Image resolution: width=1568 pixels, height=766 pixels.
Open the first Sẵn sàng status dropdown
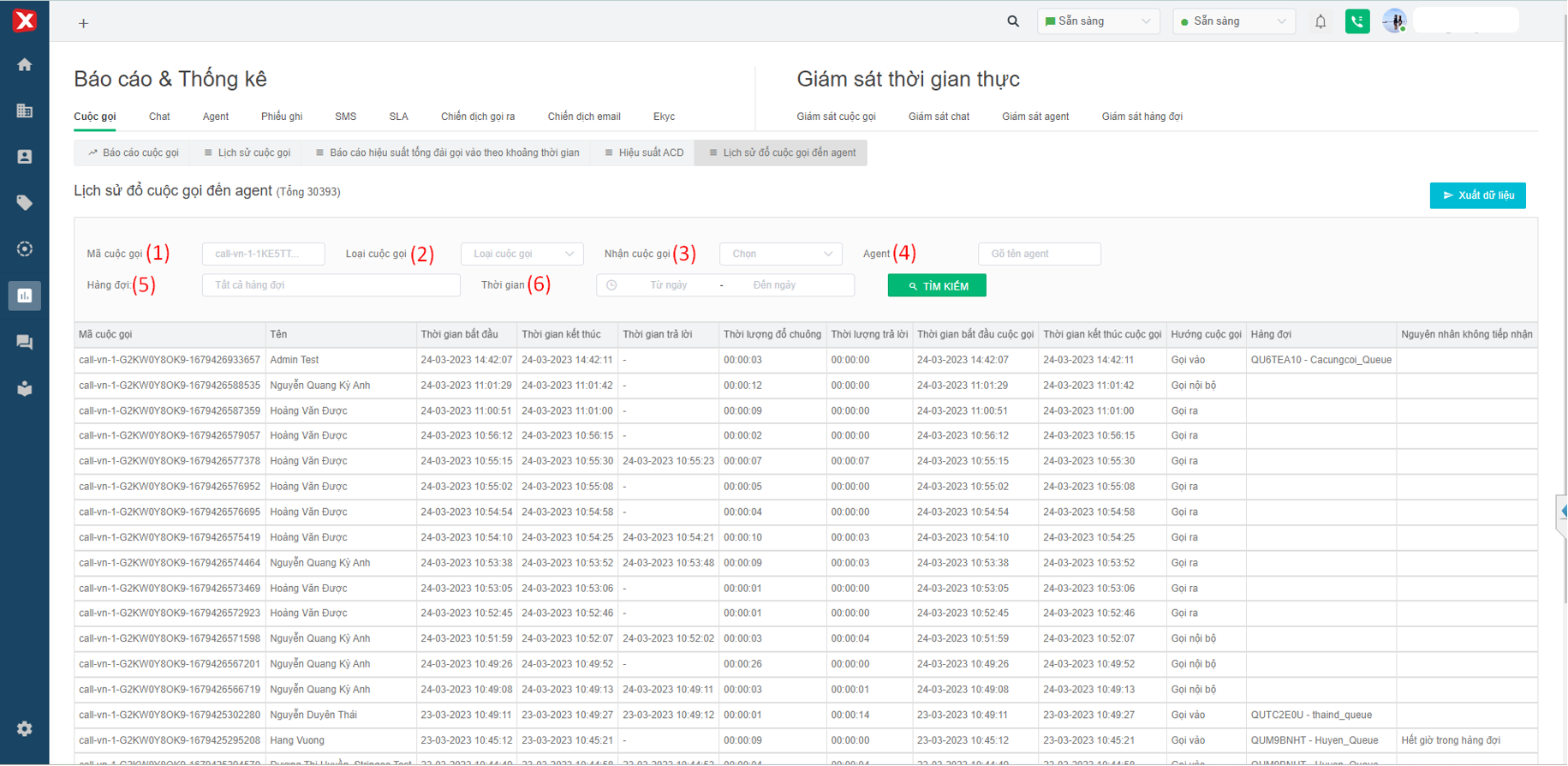(x=1098, y=21)
